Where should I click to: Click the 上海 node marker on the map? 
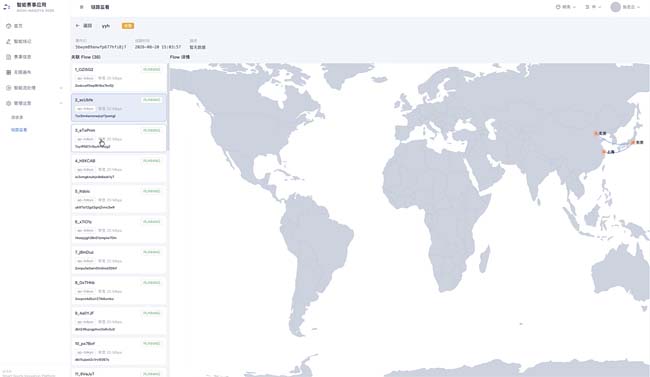604,152
